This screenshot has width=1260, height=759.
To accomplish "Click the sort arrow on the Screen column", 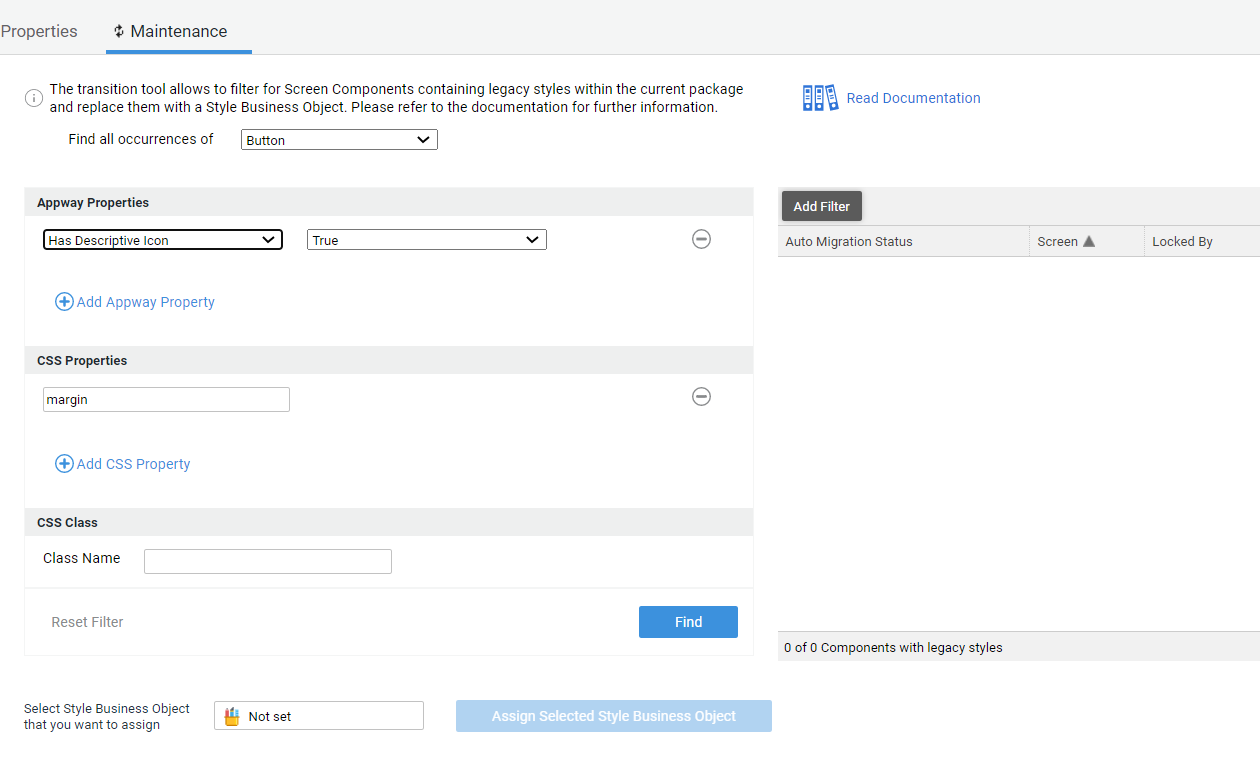I will (x=1088, y=240).
